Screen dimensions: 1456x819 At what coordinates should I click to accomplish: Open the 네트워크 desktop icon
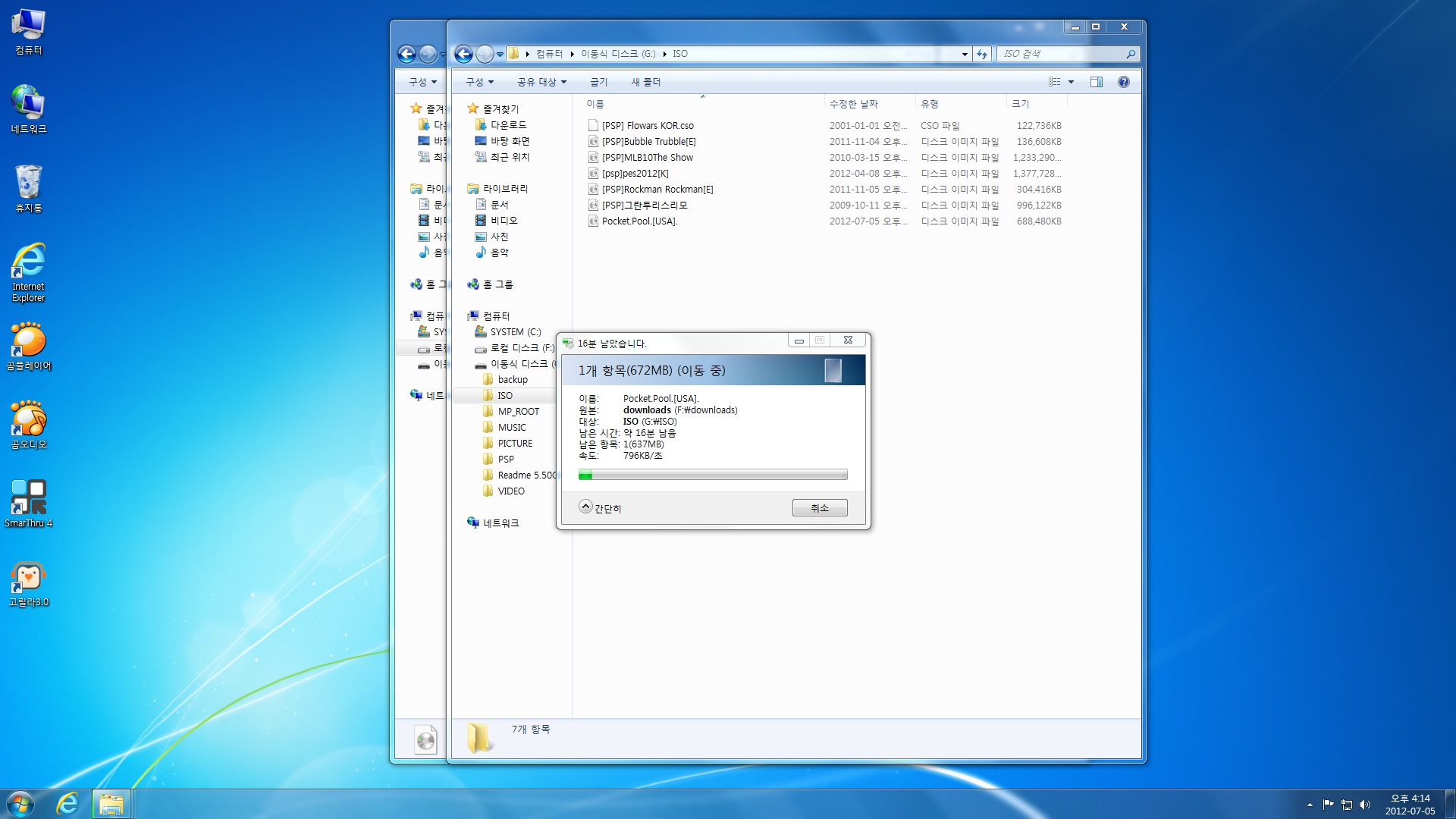coord(29,110)
